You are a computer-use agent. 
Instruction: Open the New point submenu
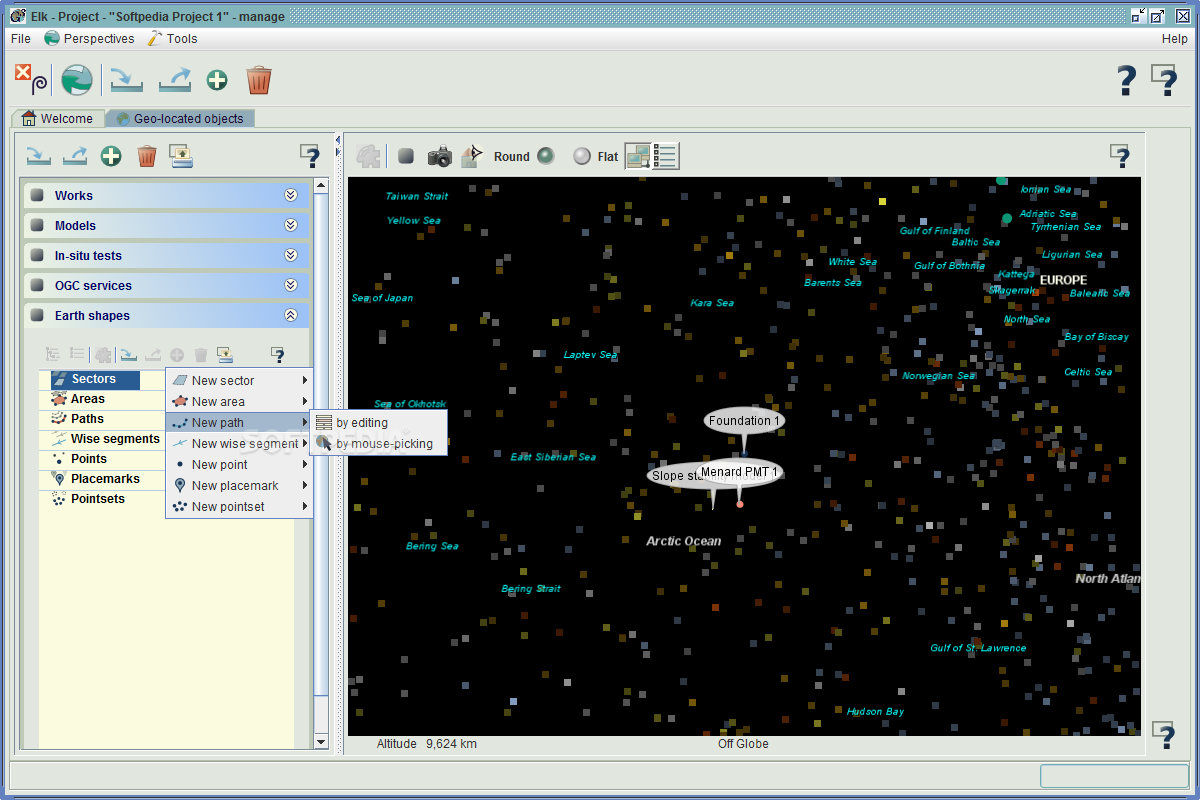click(x=240, y=465)
